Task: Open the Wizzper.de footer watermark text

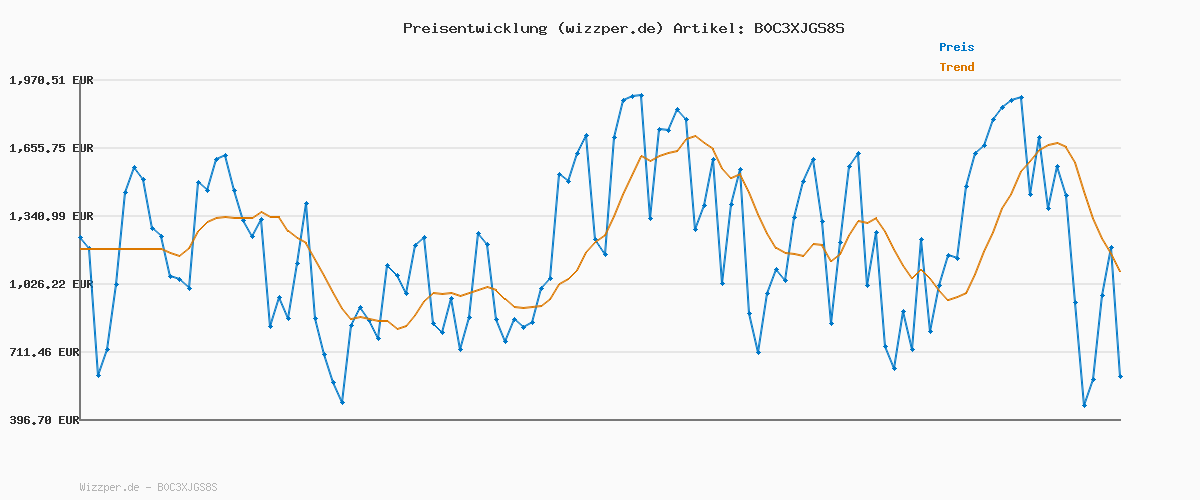Action: tap(148, 487)
